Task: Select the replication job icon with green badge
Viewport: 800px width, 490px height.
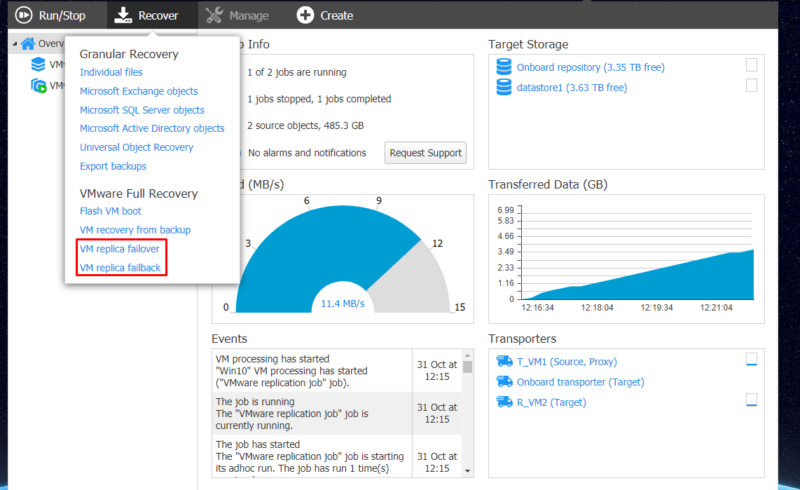Action: point(38,85)
